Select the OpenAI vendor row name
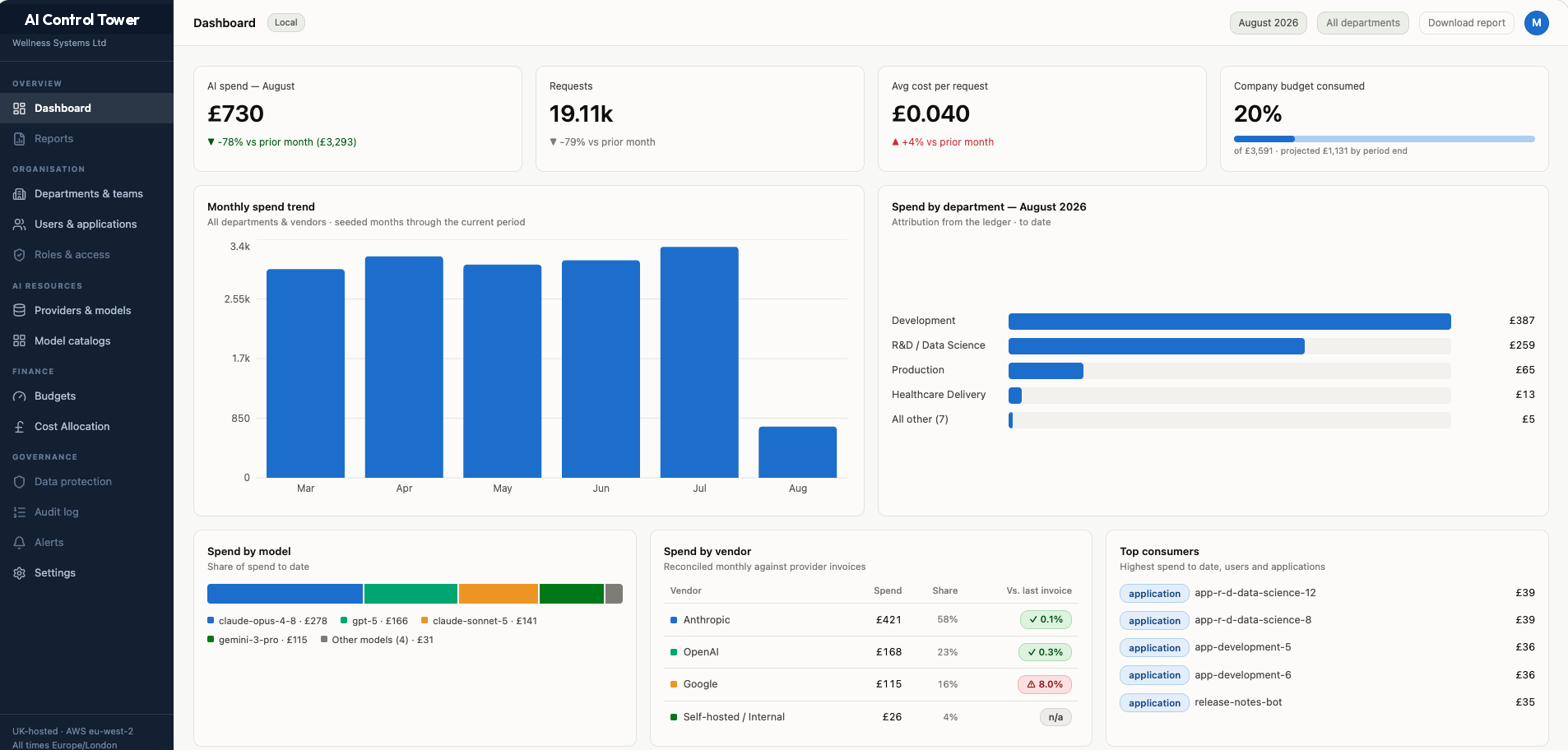 coord(701,652)
